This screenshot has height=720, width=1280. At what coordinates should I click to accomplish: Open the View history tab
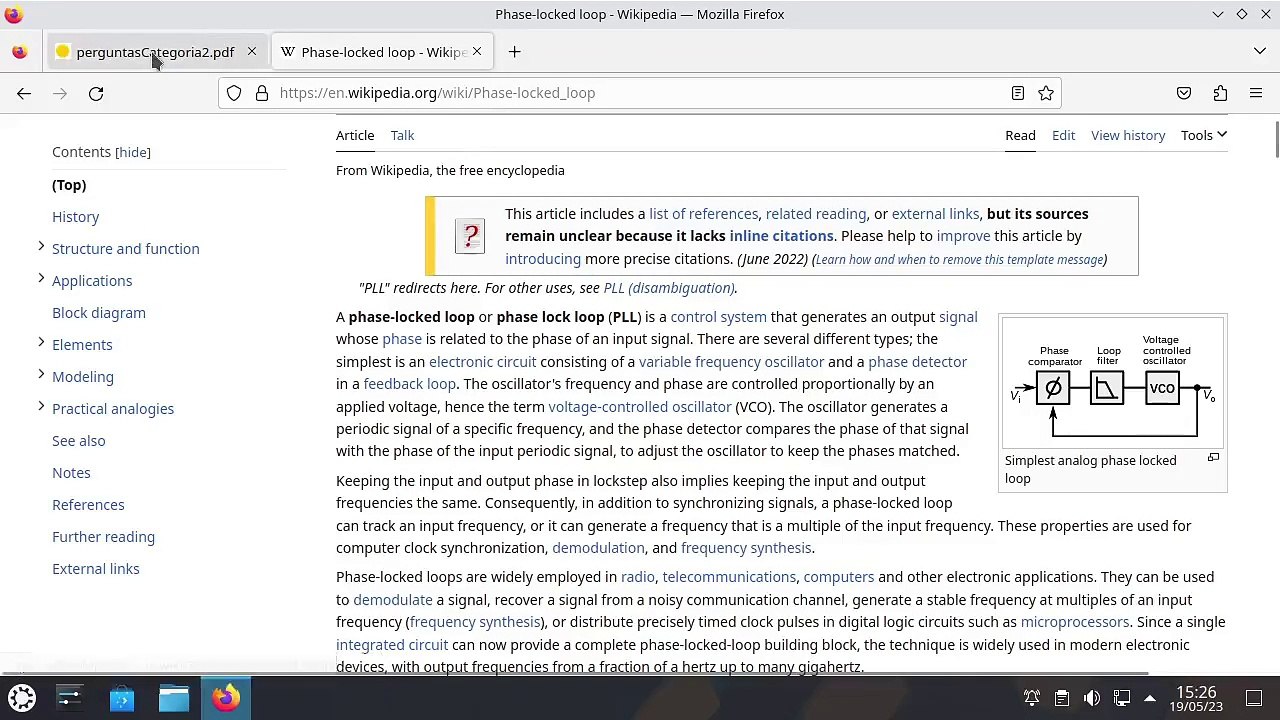click(x=1128, y=135)
